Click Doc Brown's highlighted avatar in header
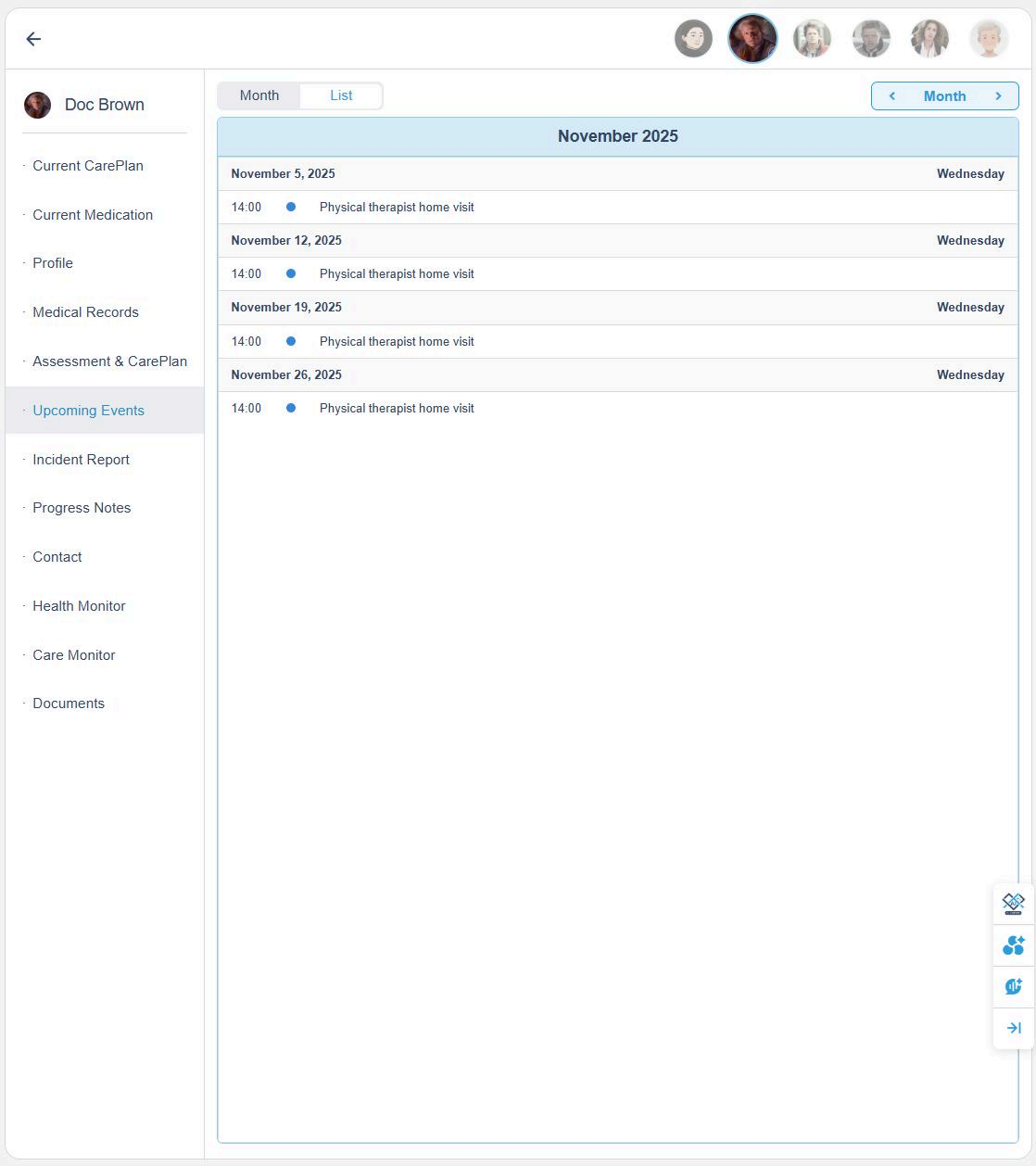The image size is (1036, 1166). click(752, 39)
